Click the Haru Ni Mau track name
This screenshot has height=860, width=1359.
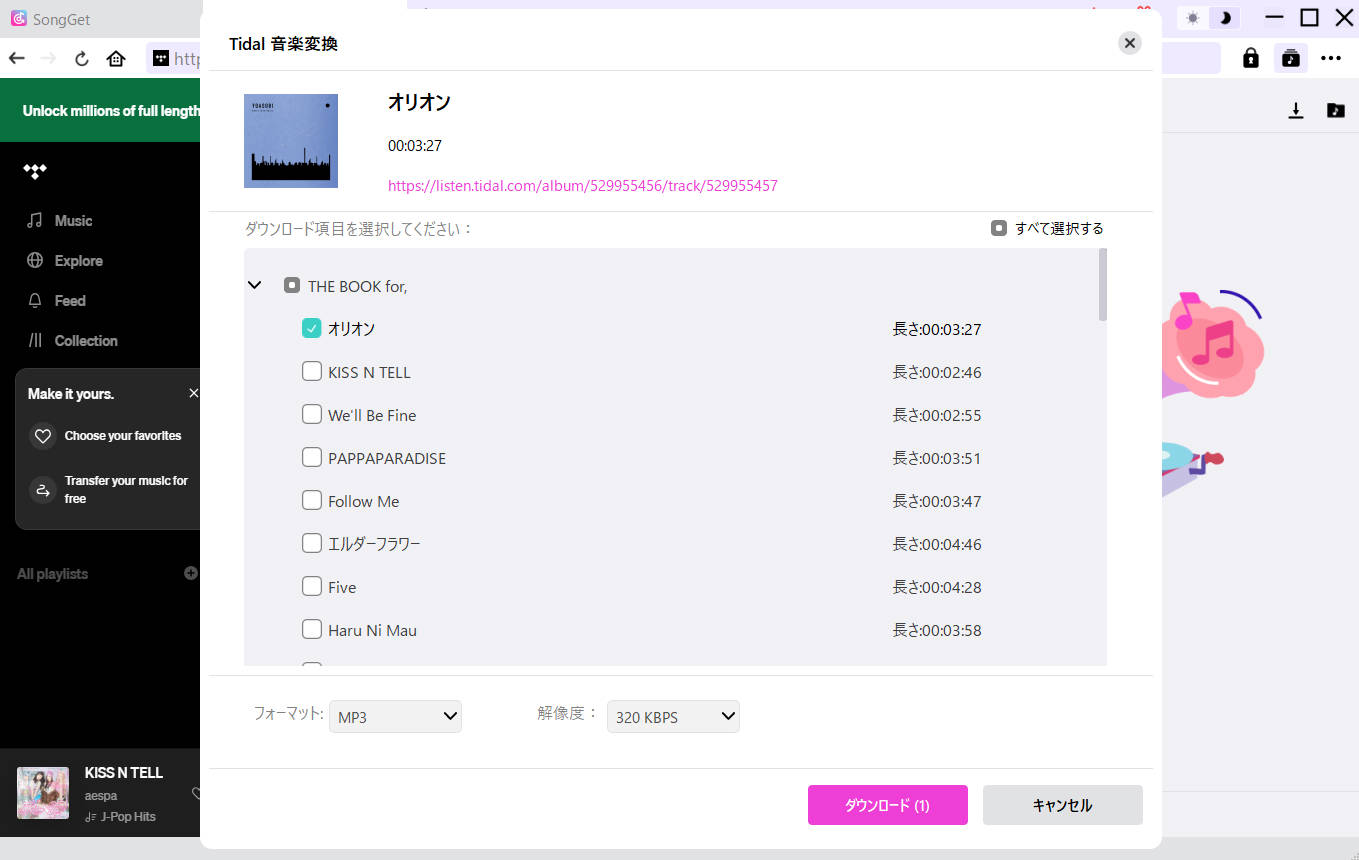pyautogui.click(x=372, y=630)
